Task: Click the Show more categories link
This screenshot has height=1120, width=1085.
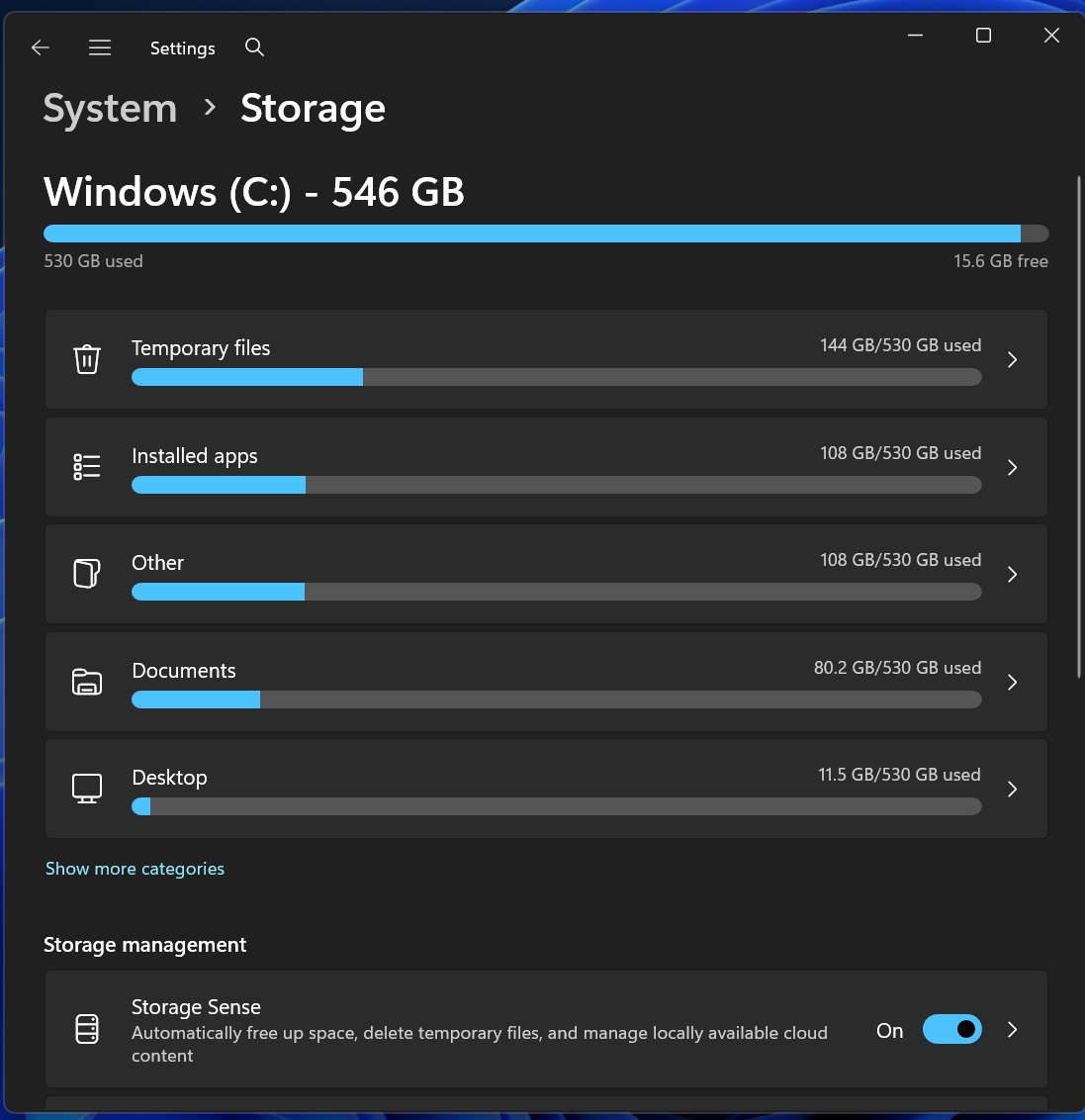Action: click(x=135, y=868)
